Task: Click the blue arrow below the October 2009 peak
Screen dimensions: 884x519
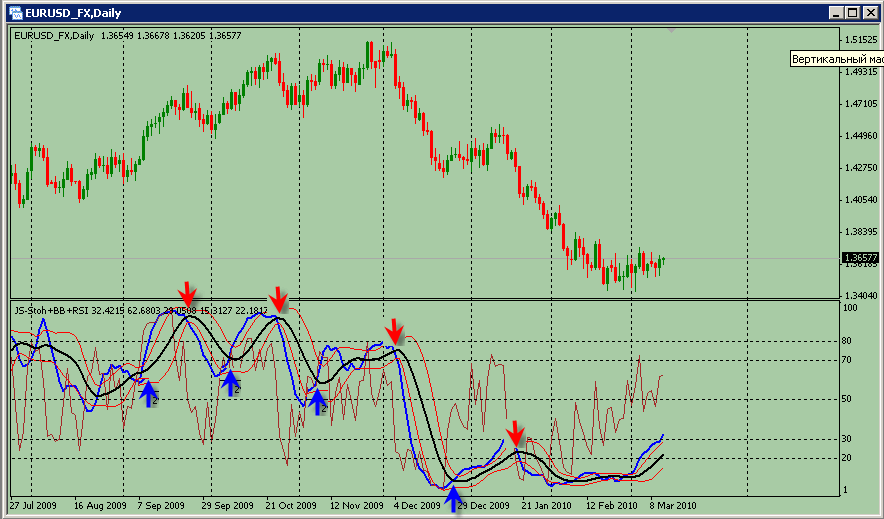Action: (x=318, y=402)
